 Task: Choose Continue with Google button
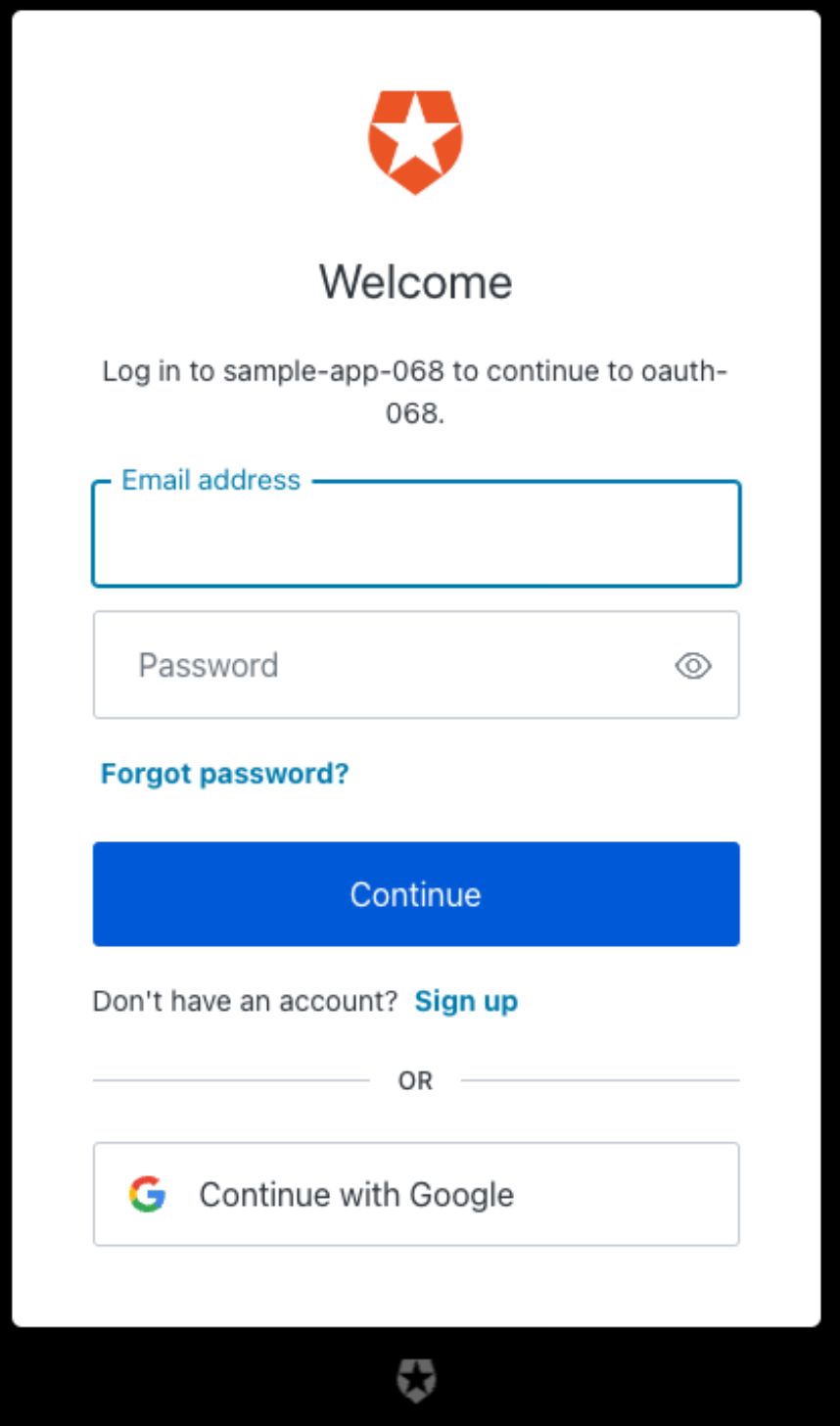click(x=416, y=1195)
